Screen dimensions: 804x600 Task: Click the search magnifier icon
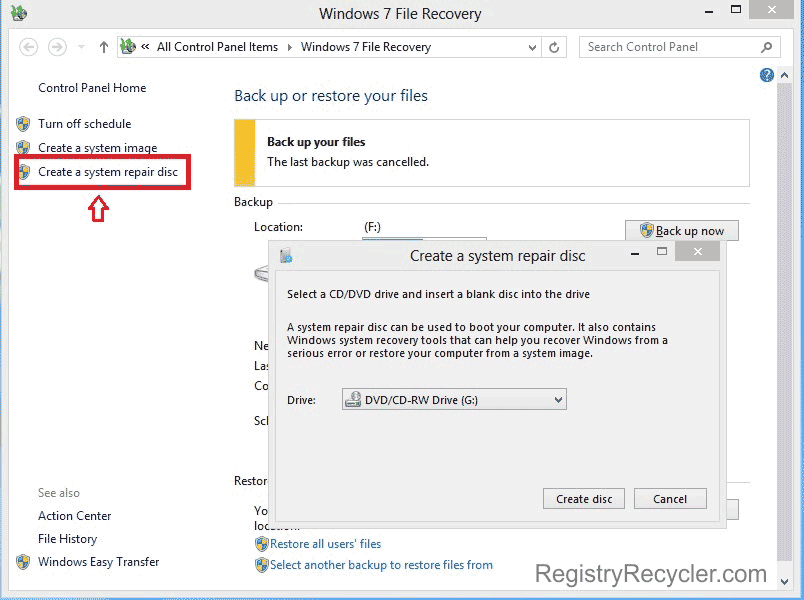(x=767, y=47)
